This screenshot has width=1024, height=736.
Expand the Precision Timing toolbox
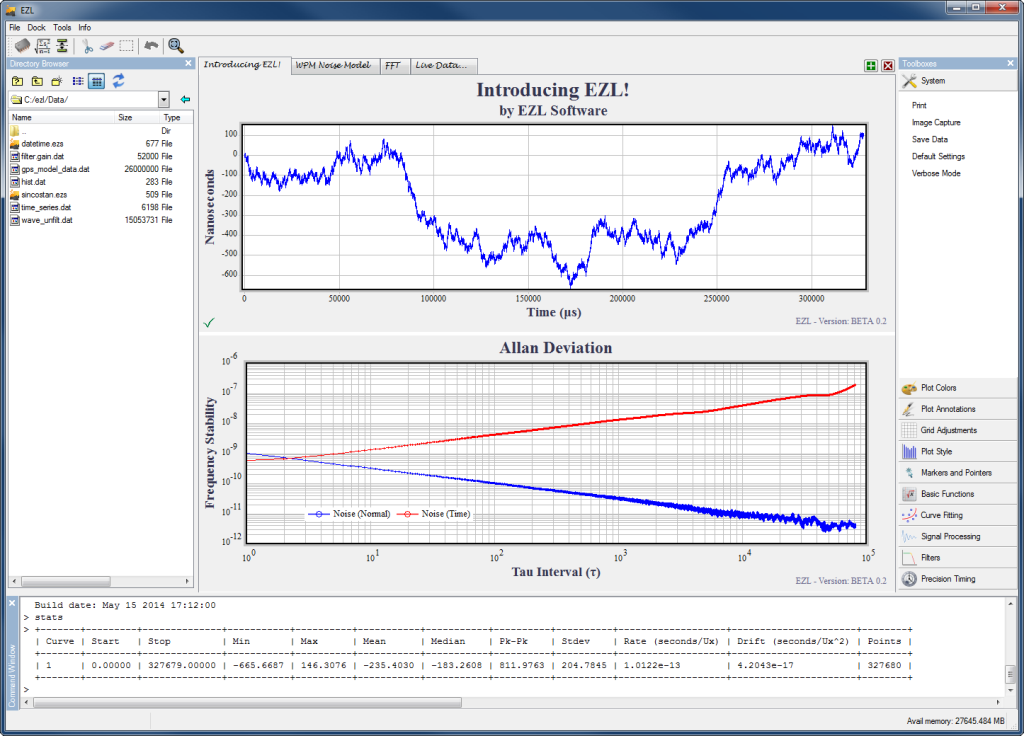pyautogui.click(x=957, y=579)
